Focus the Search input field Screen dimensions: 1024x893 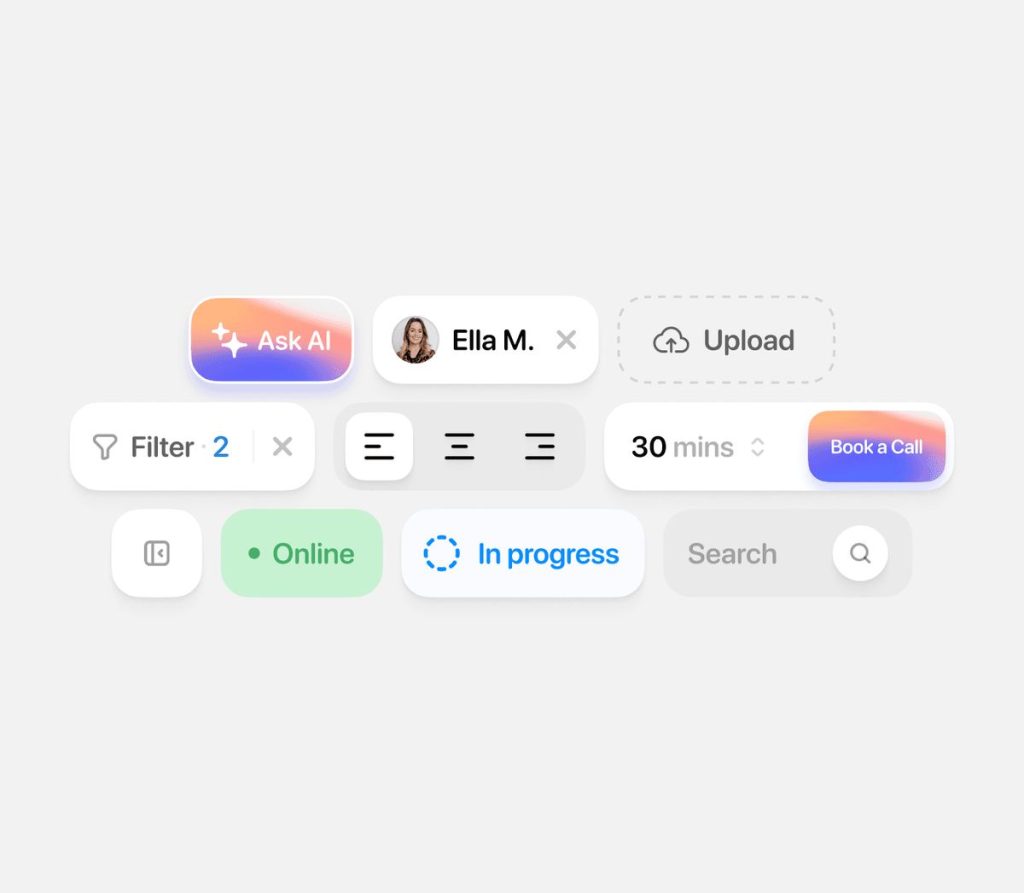744,553
